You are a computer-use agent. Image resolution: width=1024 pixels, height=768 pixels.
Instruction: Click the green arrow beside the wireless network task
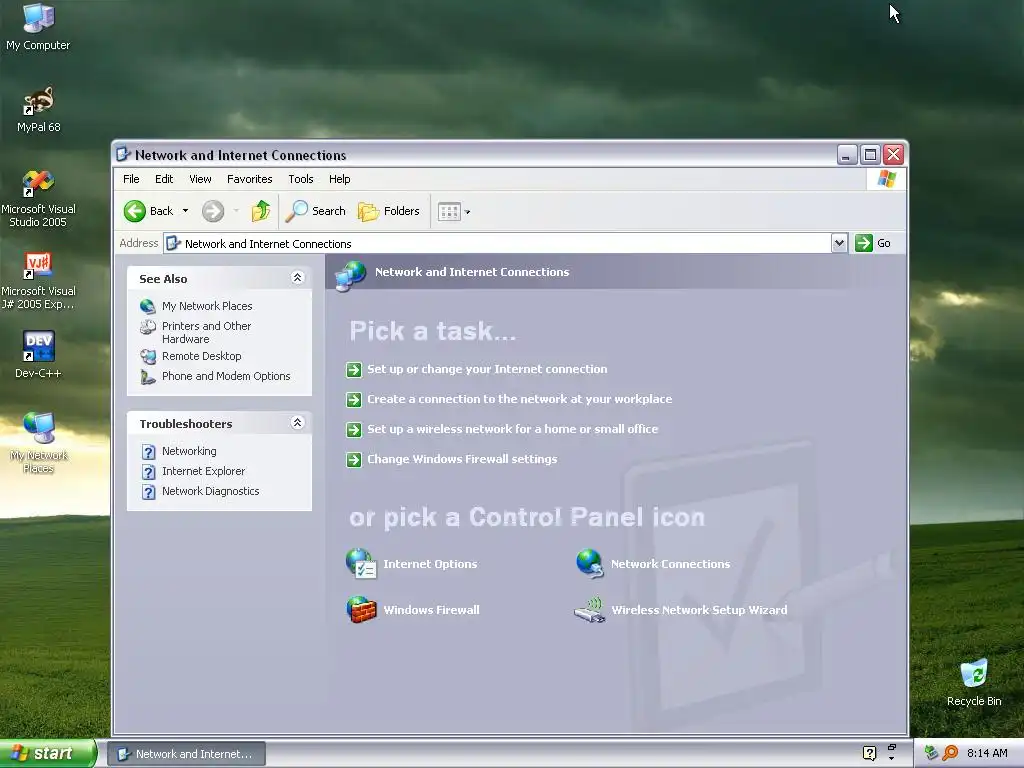353,430
